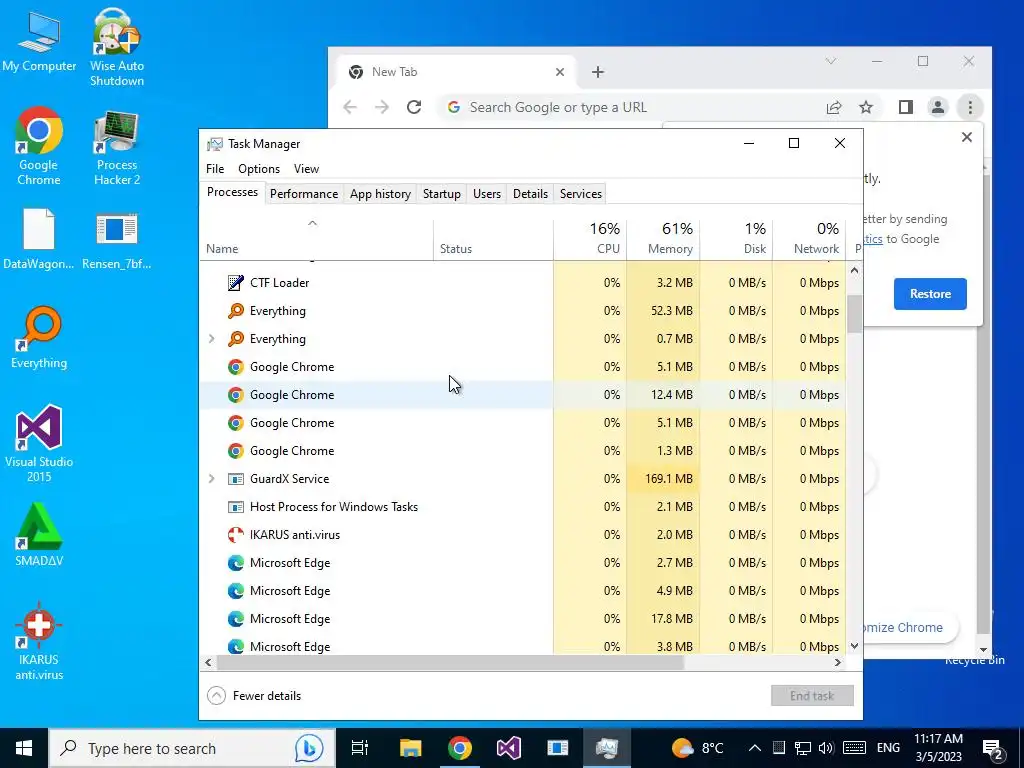Sort processes by the Network column

click(810, 238)
